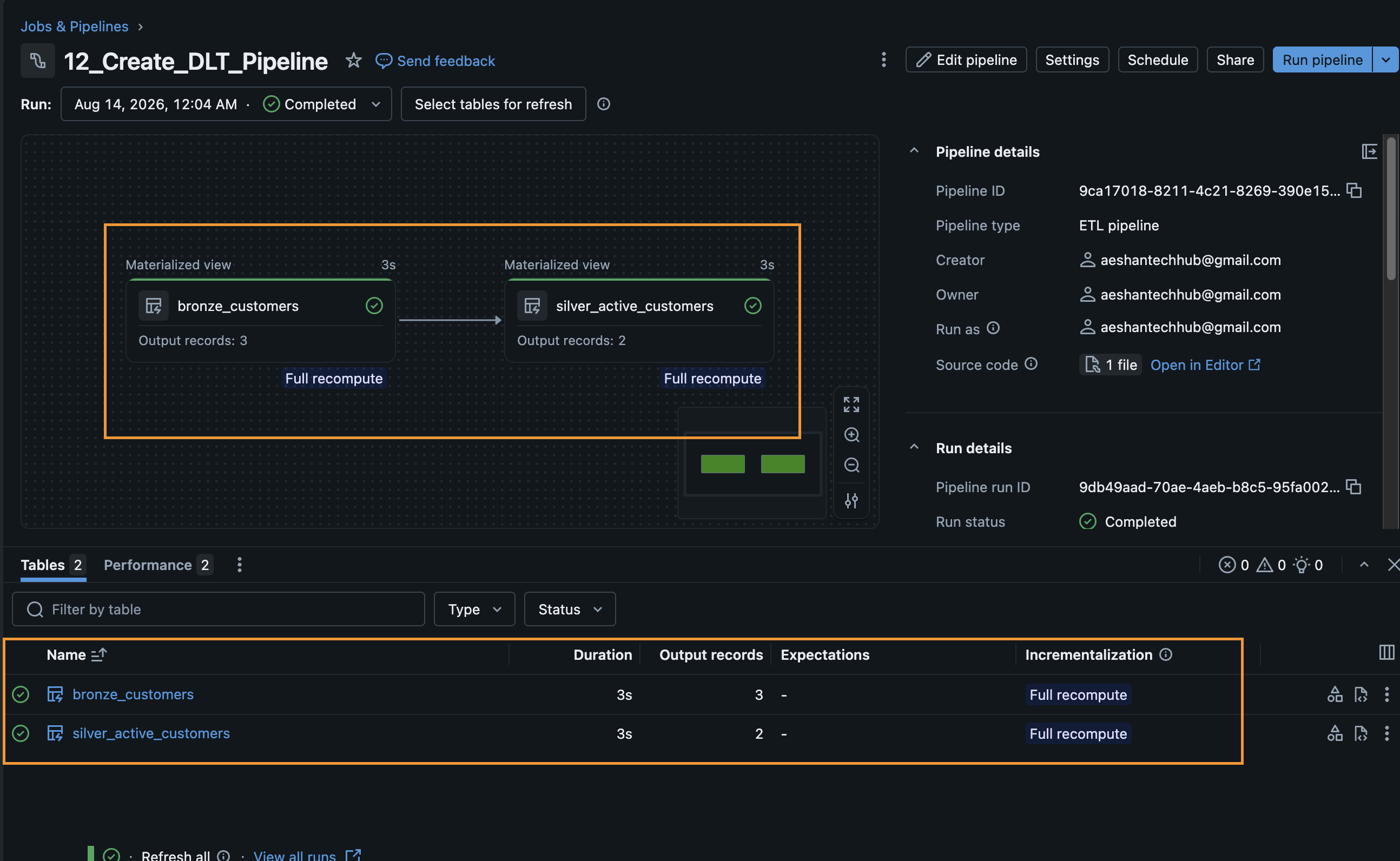Open lineage icon for the silver_active_customers row
1400x861 pixels.
tap(1335, 733)
